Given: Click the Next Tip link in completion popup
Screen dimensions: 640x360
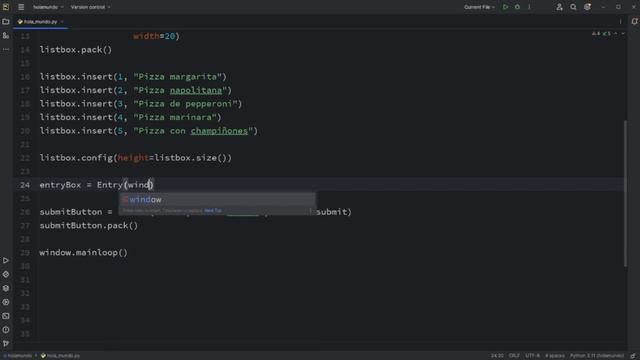Looking at the screenshot, I should [213, 211].
